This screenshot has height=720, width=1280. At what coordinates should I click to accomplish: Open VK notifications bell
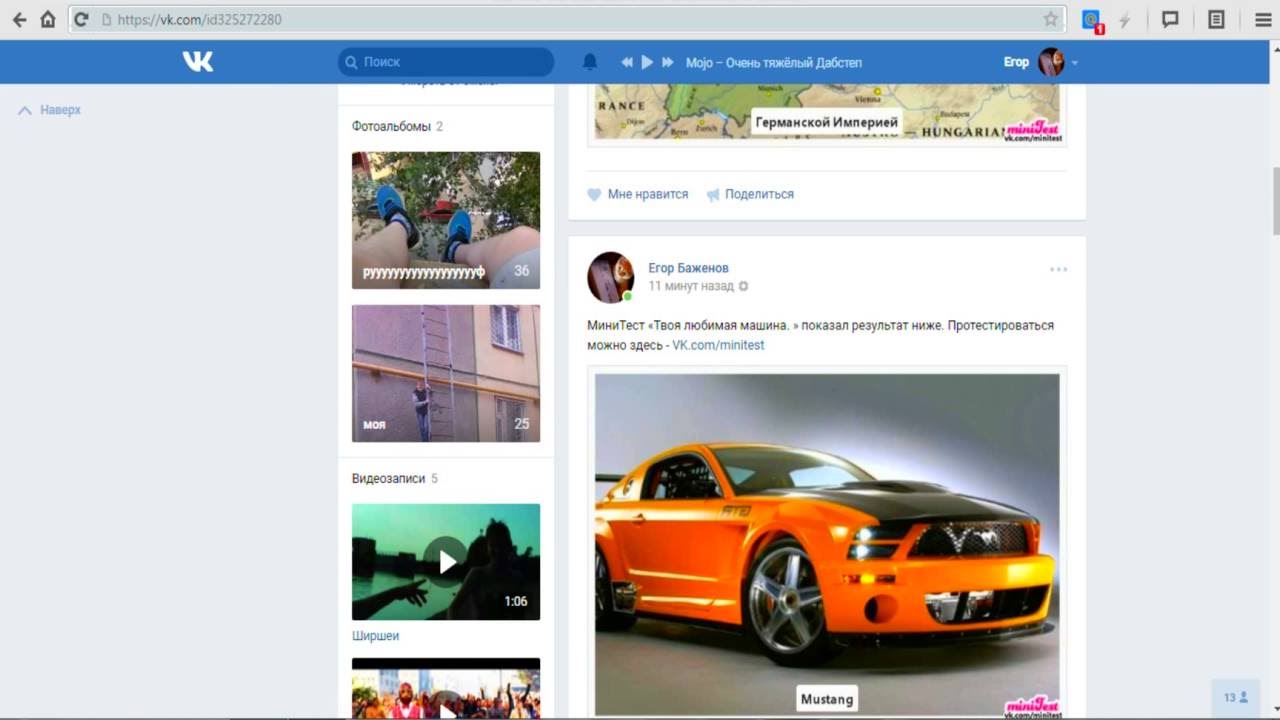pos(590,62)
